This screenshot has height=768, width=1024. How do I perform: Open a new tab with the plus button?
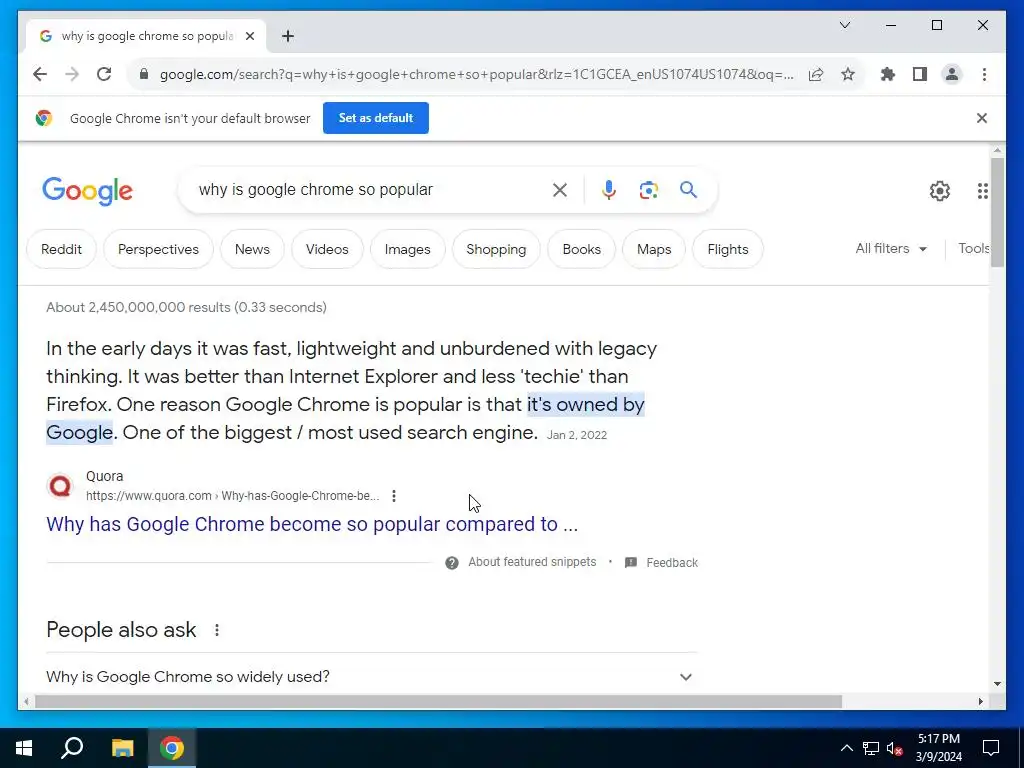[x=288, y=36]
